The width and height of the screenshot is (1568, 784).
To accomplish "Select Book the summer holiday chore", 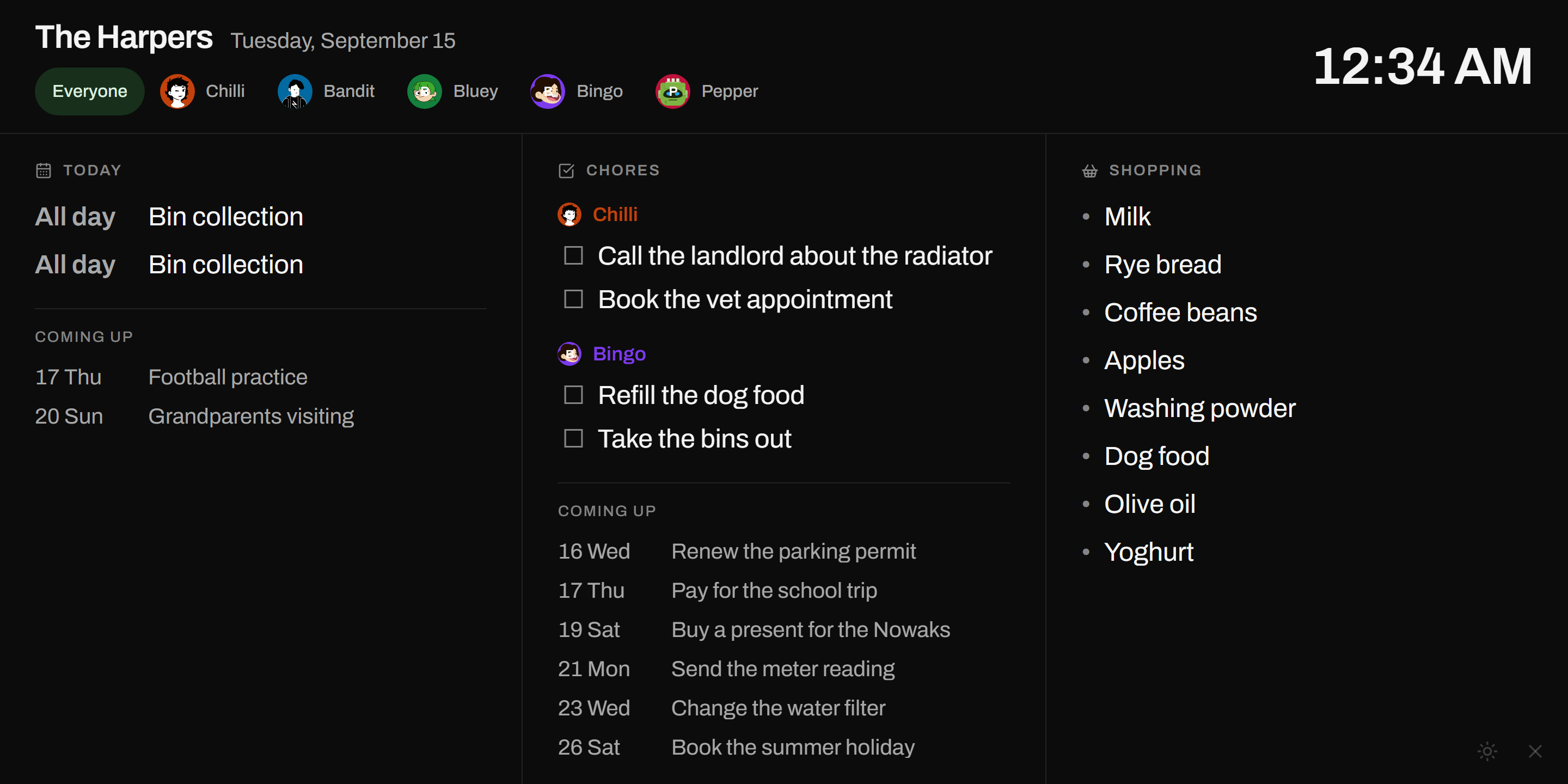I will [x=793, y=747].
